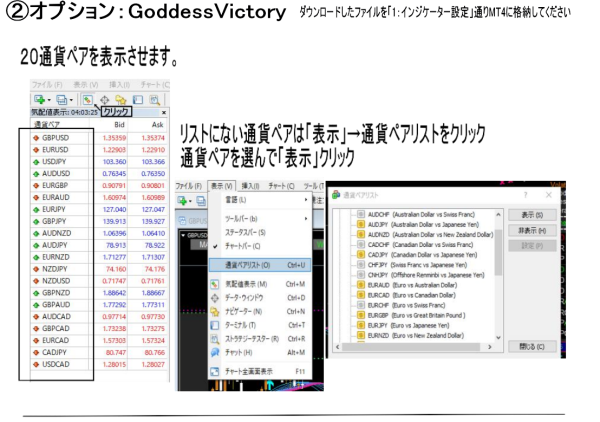Viewport: 600px width, 422px height.
Task: Click the Data Window crosshair icon in the left toolbar
Action: [x=106, y=100]
